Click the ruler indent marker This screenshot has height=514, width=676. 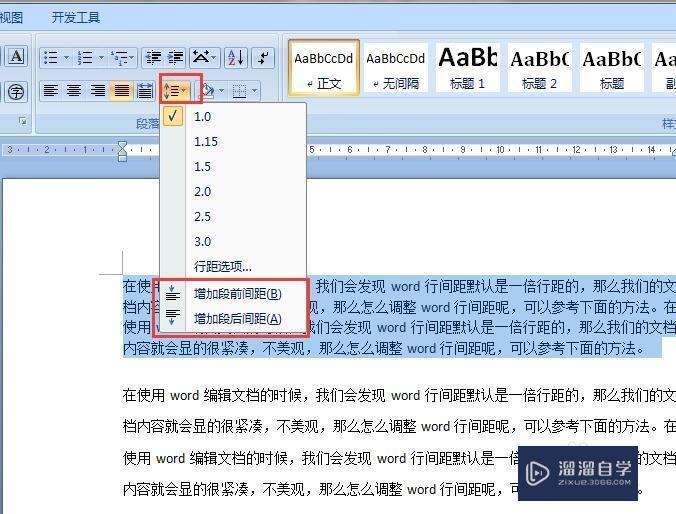pos(122,151)
